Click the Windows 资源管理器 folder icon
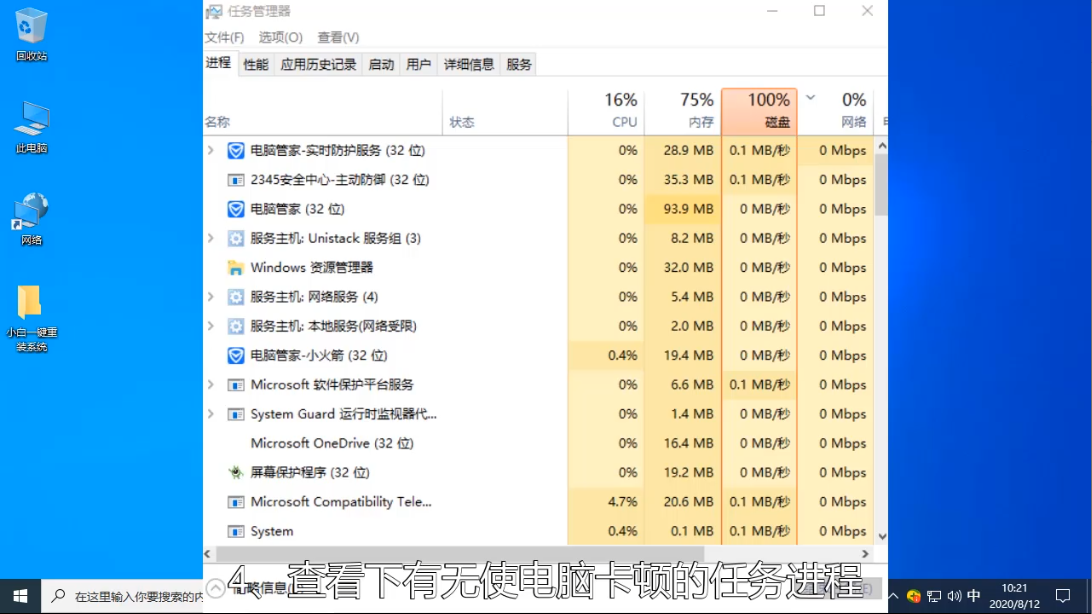Viewport: 1092px width, 614px height. tap(235, 267)
